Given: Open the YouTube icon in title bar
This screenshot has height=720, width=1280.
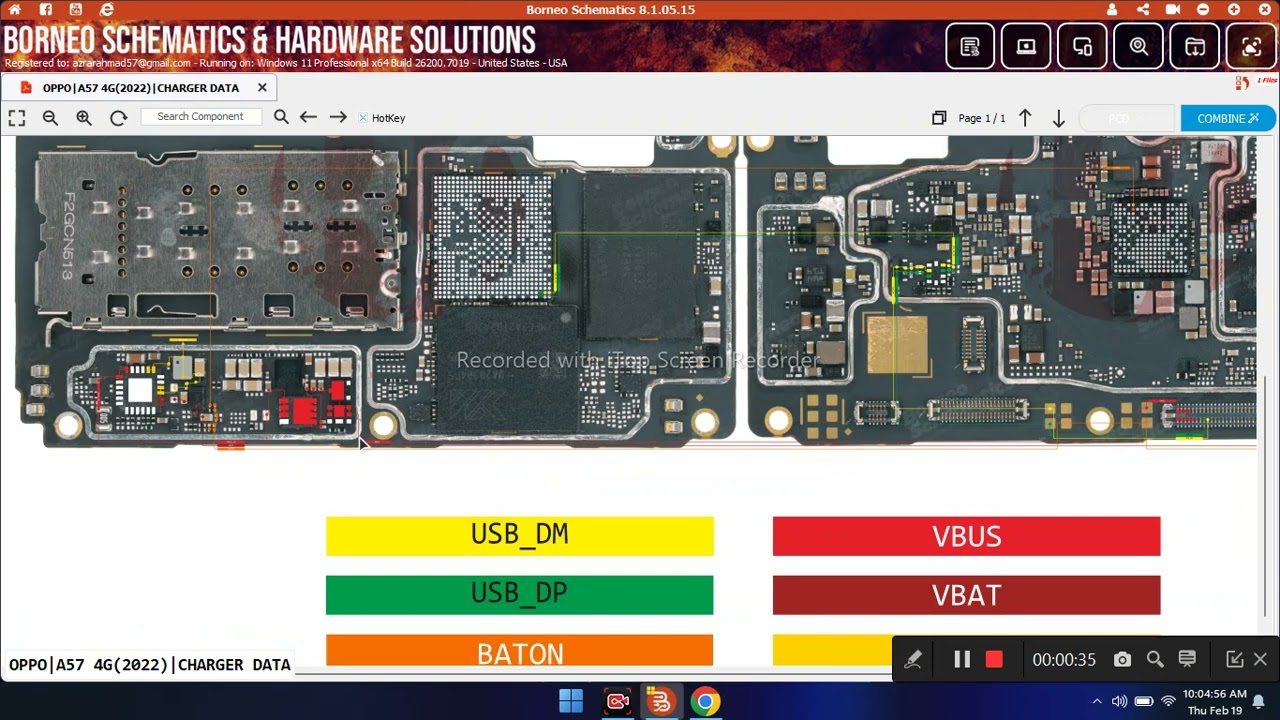Looking at the screenshot, I should (77, 10).
